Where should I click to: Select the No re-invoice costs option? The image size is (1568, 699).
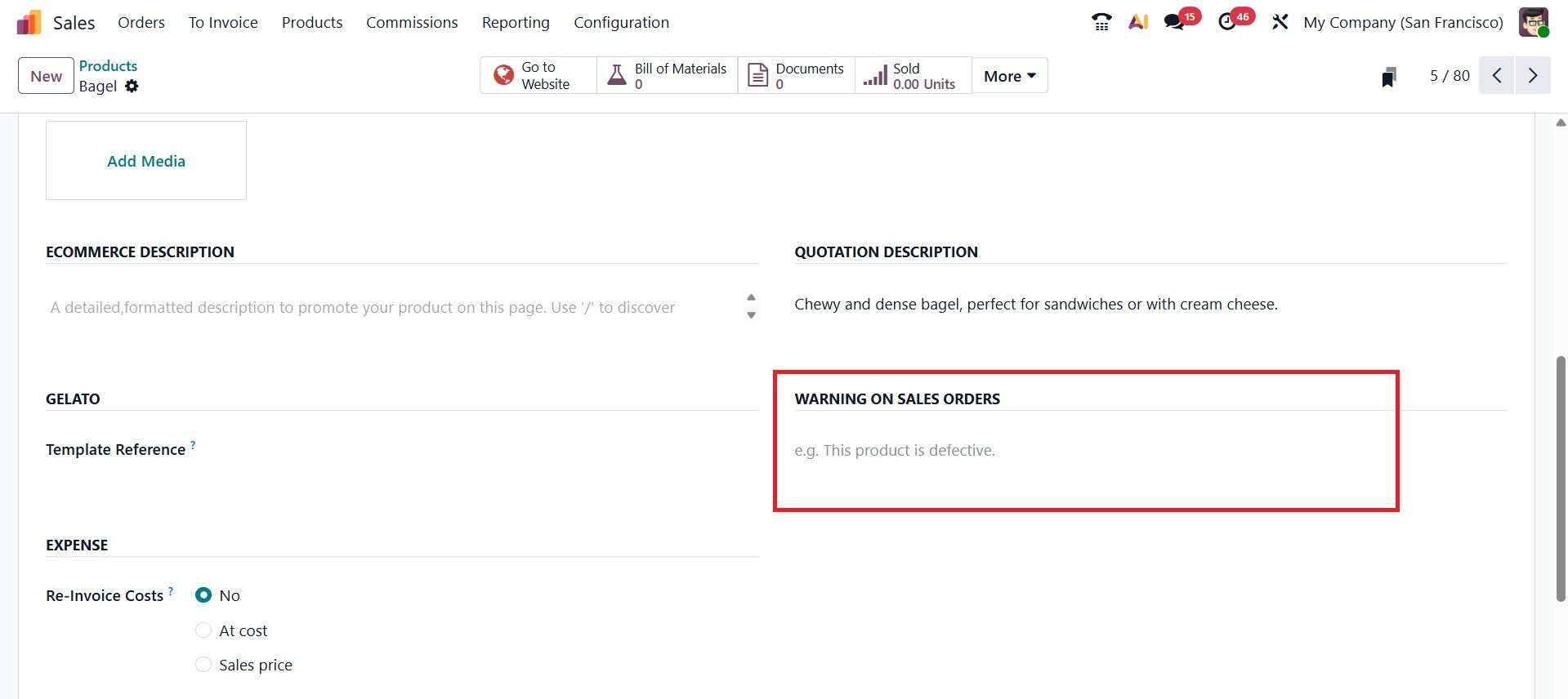click(x=203, y=595)
